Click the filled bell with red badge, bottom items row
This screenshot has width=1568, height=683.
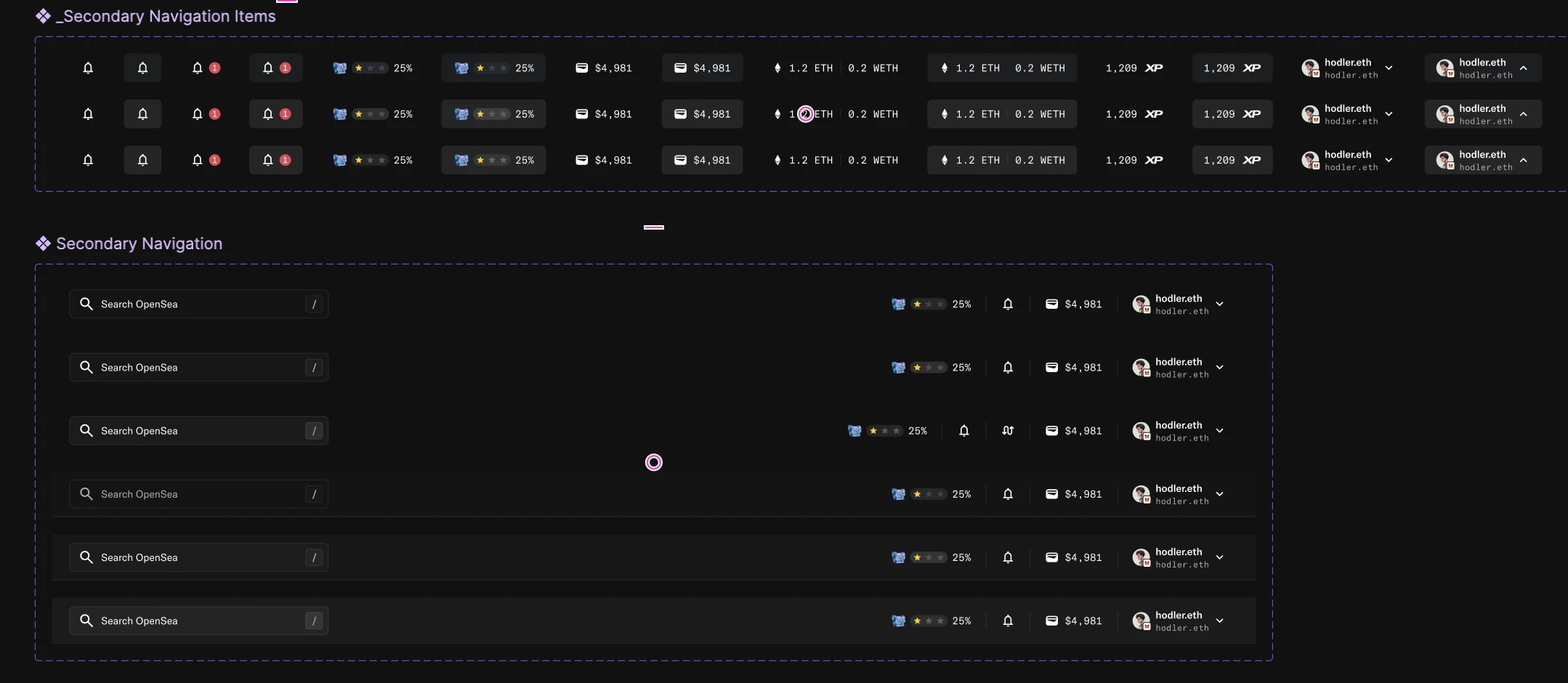pos(276,160)
